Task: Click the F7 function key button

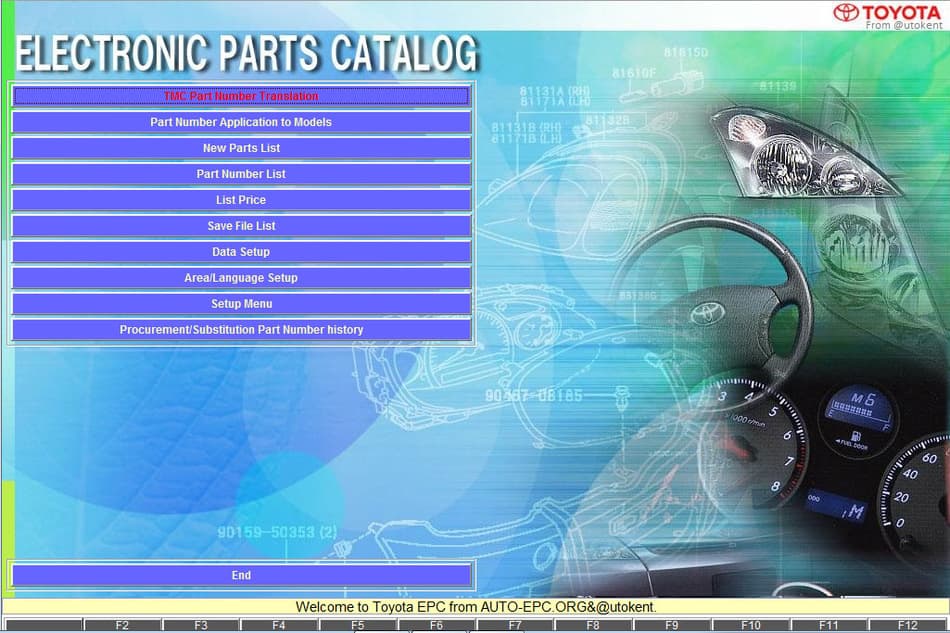Action: (514, 625)
